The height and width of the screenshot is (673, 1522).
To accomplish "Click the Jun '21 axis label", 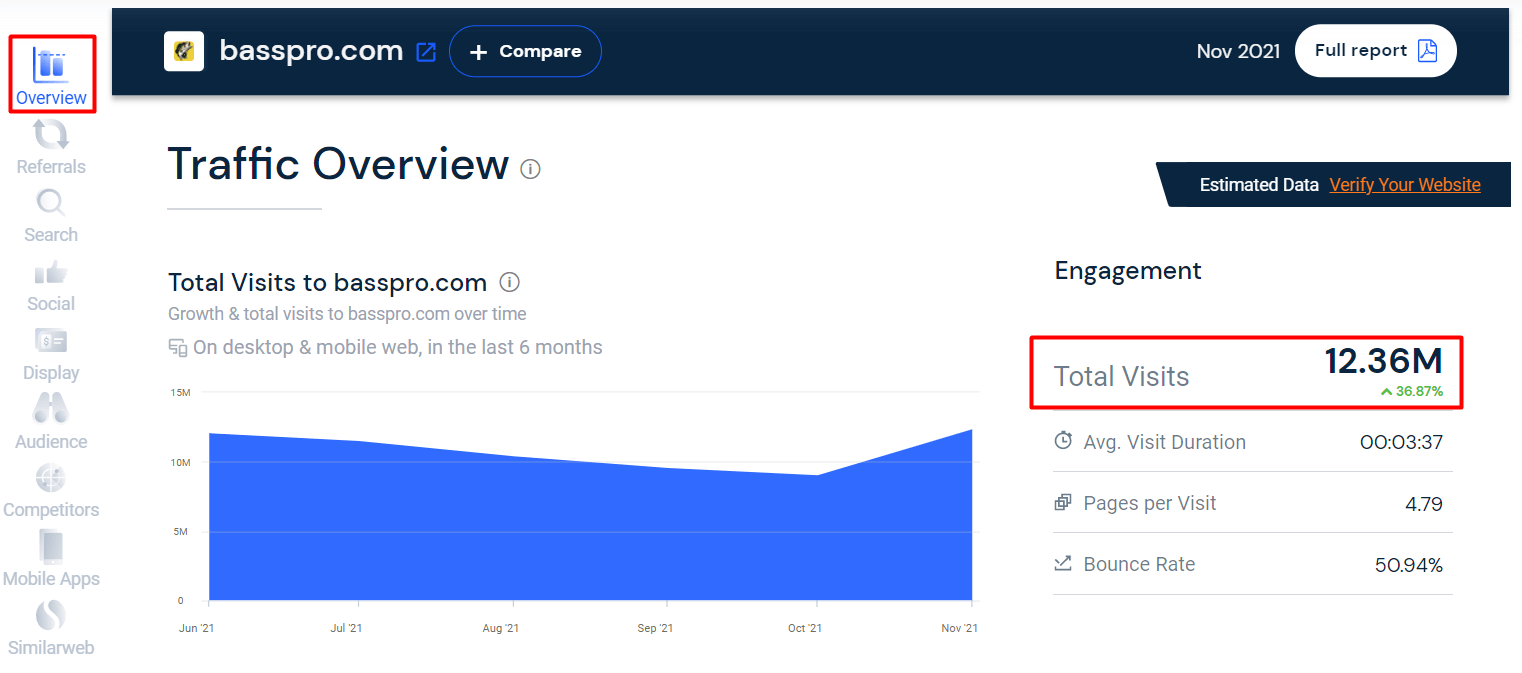I will [x=195, y=628].
